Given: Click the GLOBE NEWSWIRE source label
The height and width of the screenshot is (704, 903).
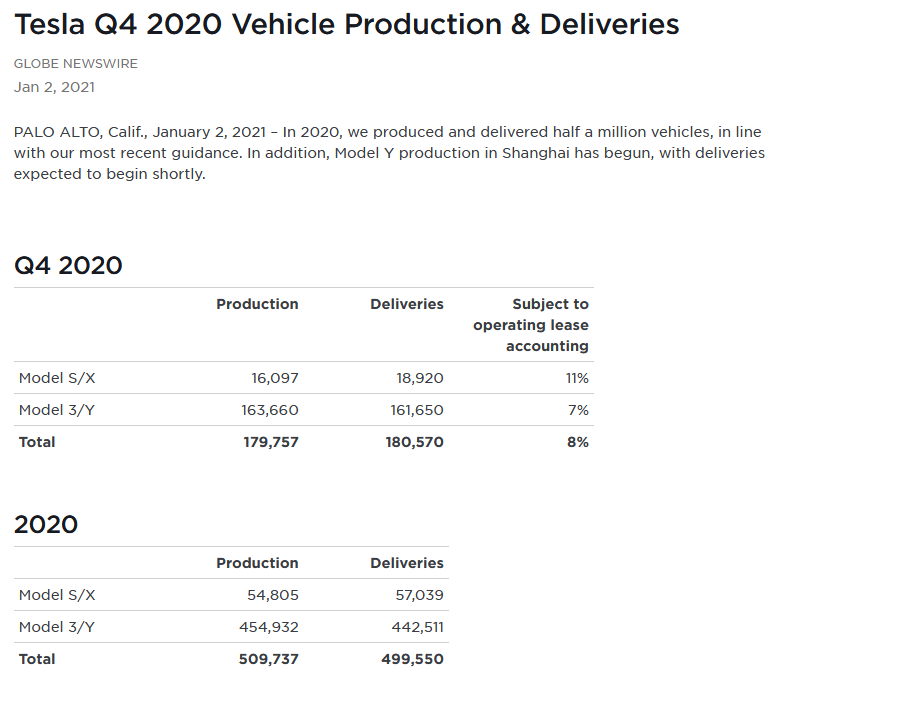Looking at the screenshot, I should tap(76, 64).
